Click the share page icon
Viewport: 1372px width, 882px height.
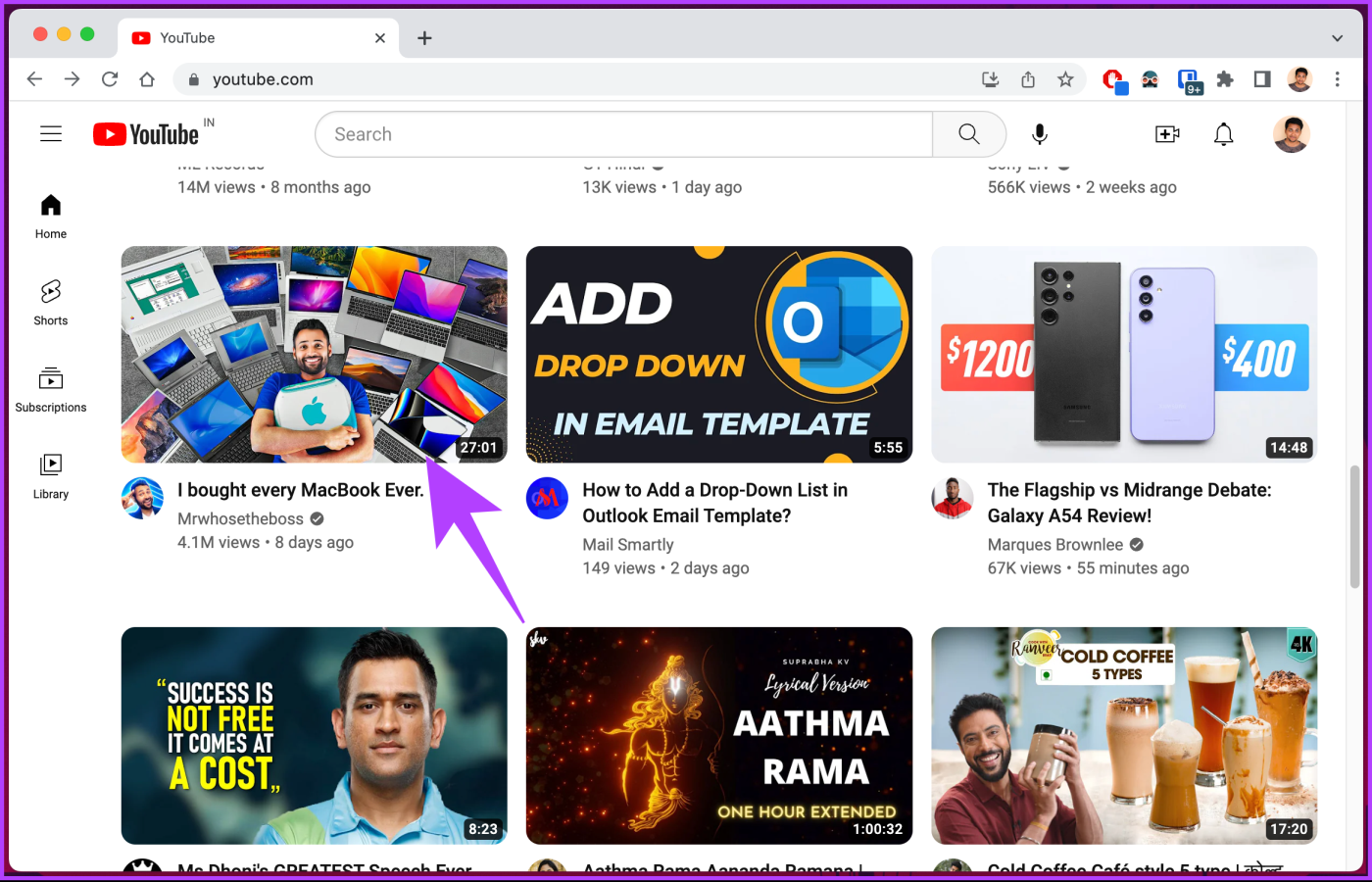point(1028,79)
